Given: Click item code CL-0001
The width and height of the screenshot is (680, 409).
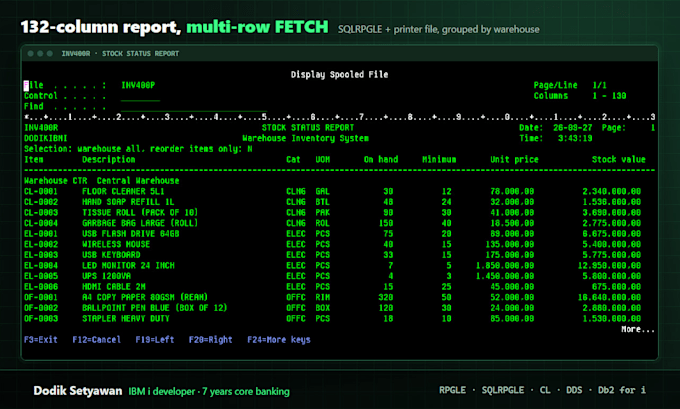Looking at the screenshot, I should pos(41,191).
